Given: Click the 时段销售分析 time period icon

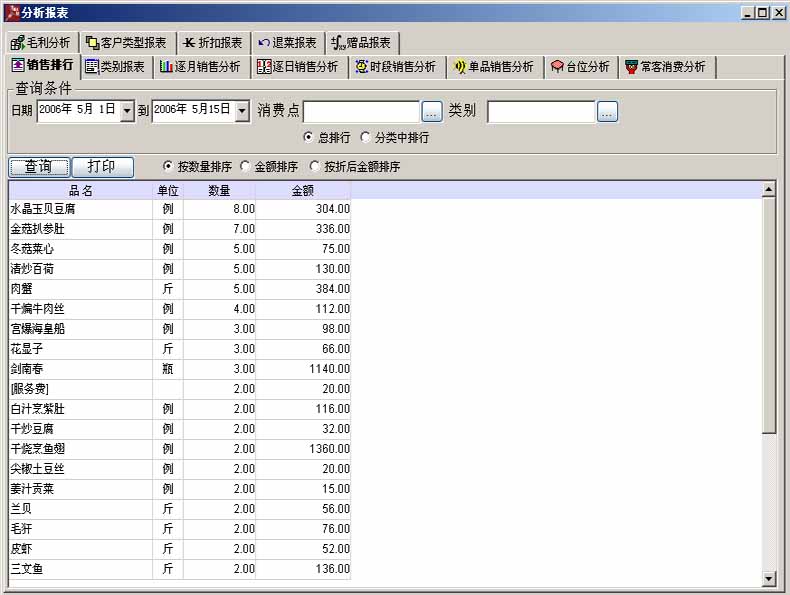Looking at the screenshot, I should (x=362, y=67).
